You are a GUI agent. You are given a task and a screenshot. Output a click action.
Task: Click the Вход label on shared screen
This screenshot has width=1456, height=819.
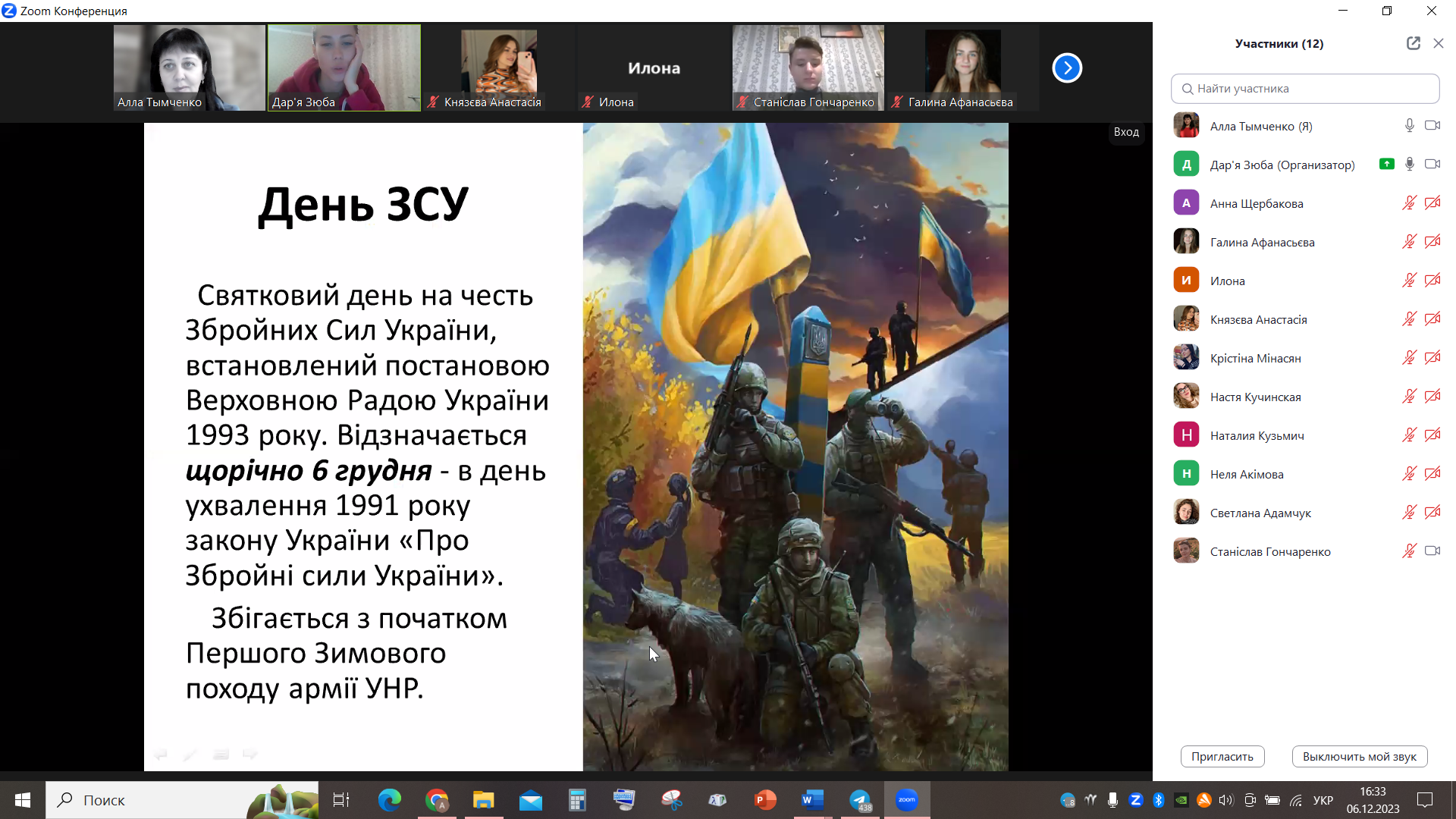coord(1126,132)
